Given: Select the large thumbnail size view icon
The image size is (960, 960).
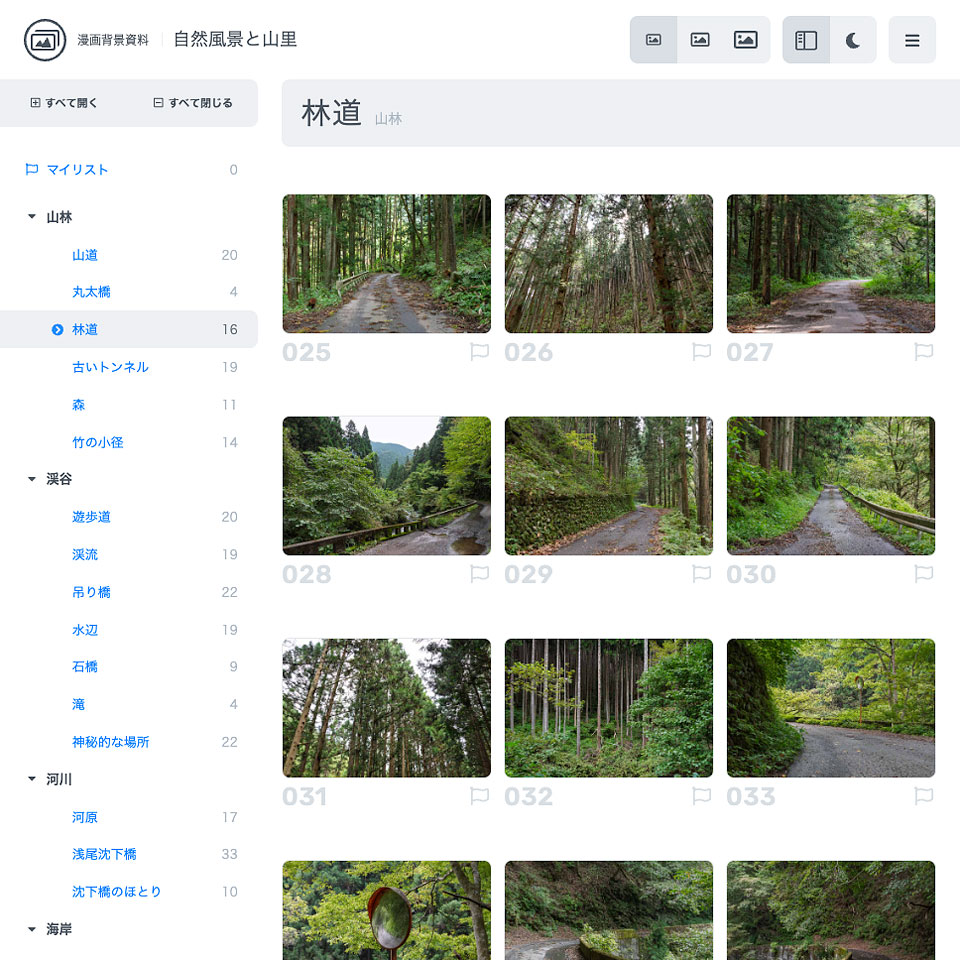Looking at the screenshot, I should click(x=746, y=39).
